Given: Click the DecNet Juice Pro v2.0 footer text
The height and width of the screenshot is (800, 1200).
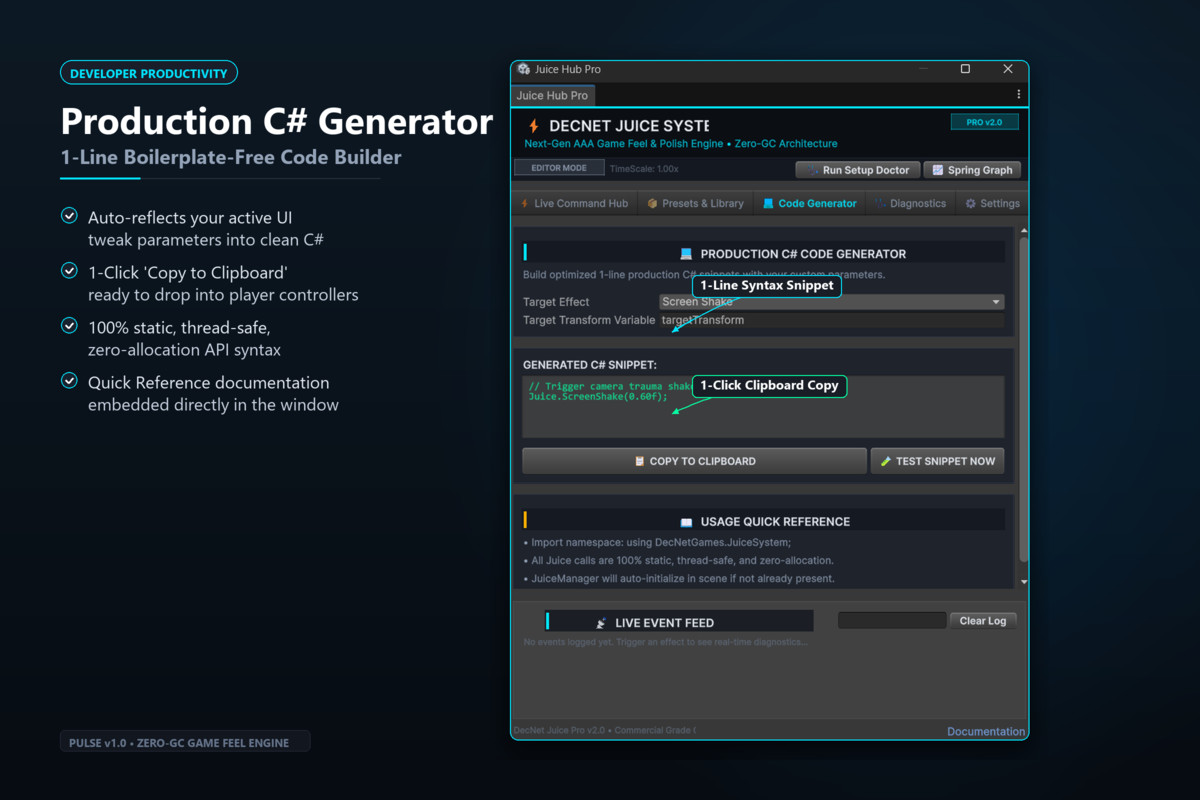Looking at the screenshot, I should tap(604, 730).
